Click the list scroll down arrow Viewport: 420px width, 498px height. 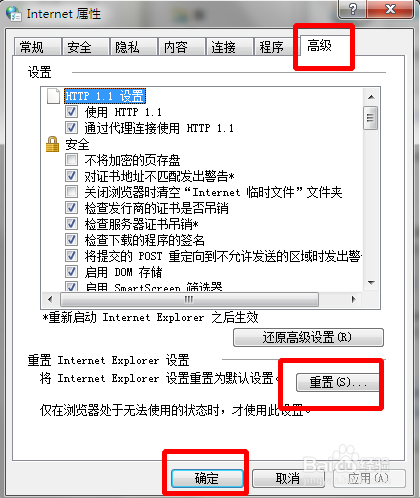pos(371,283)
